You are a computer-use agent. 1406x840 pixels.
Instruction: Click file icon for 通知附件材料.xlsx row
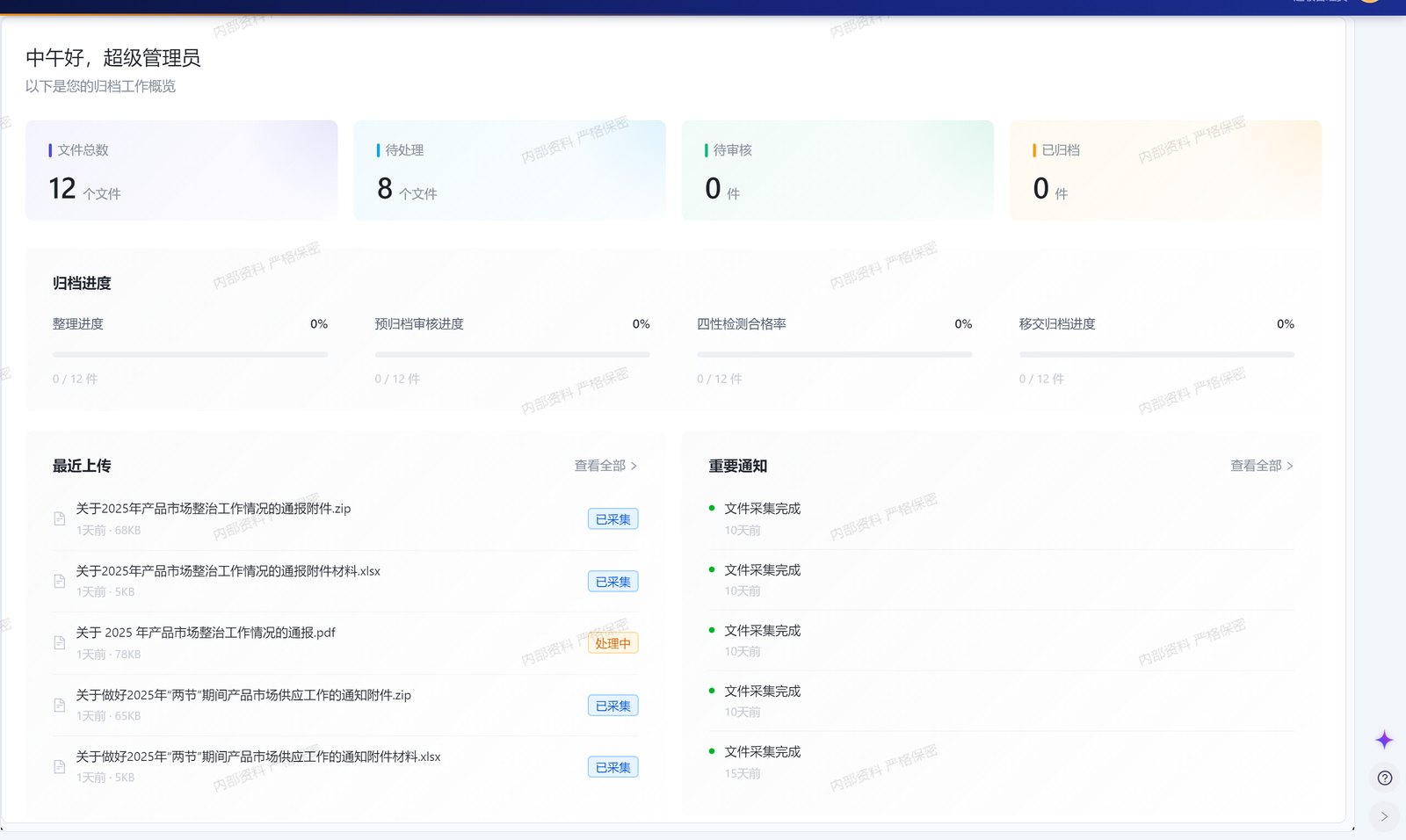click(60, 766)
